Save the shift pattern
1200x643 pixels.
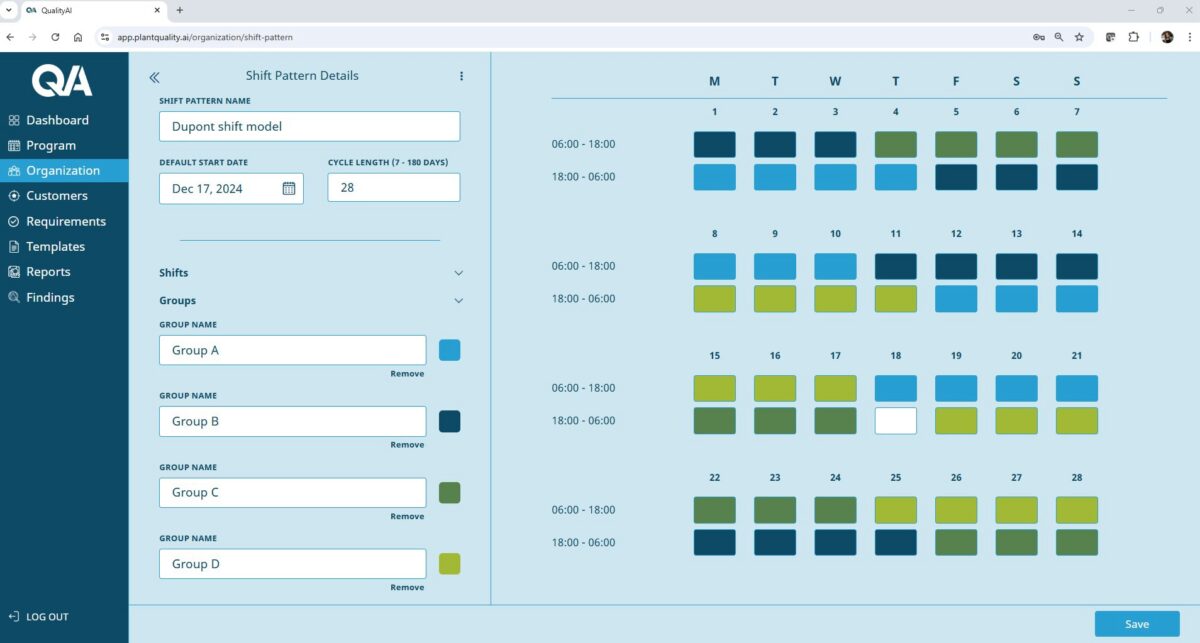1136,624
